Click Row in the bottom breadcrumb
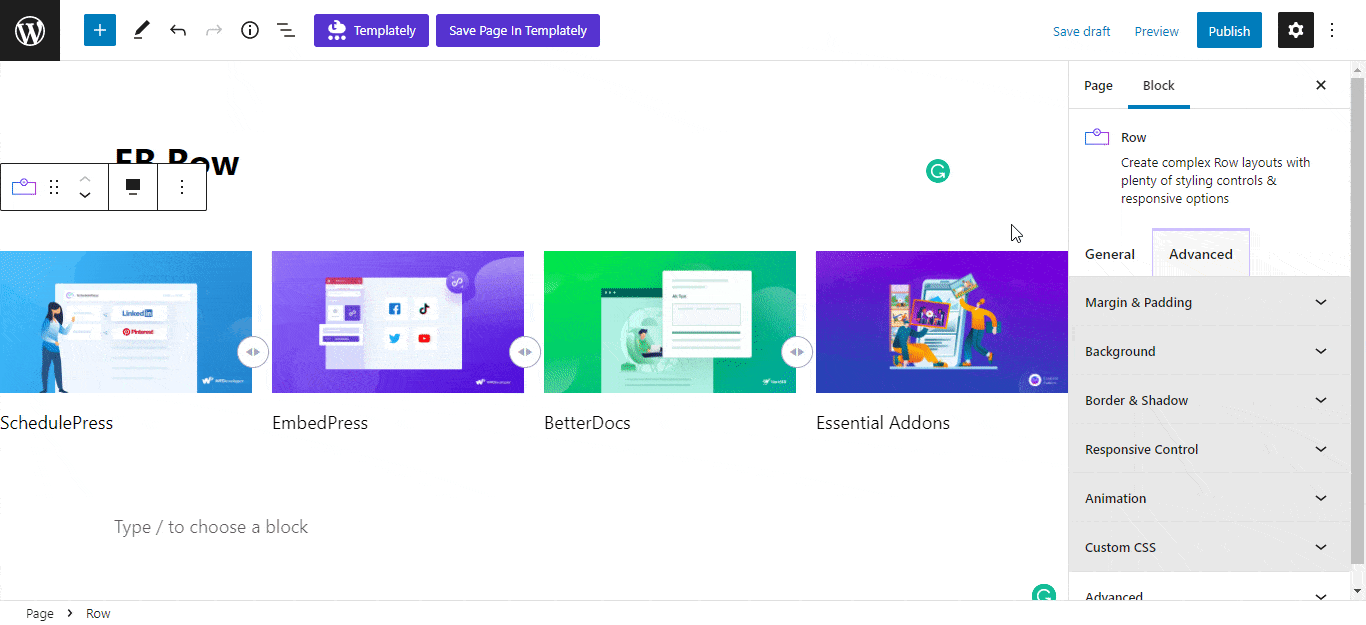The height and width of the screenshot is (625, 1366). 98,614
